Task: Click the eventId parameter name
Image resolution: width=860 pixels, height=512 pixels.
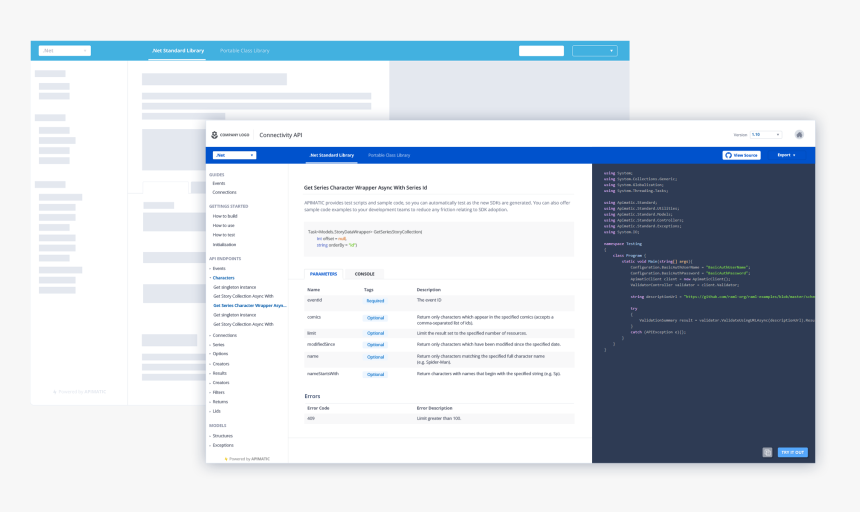Action: [x=314, y=300]
